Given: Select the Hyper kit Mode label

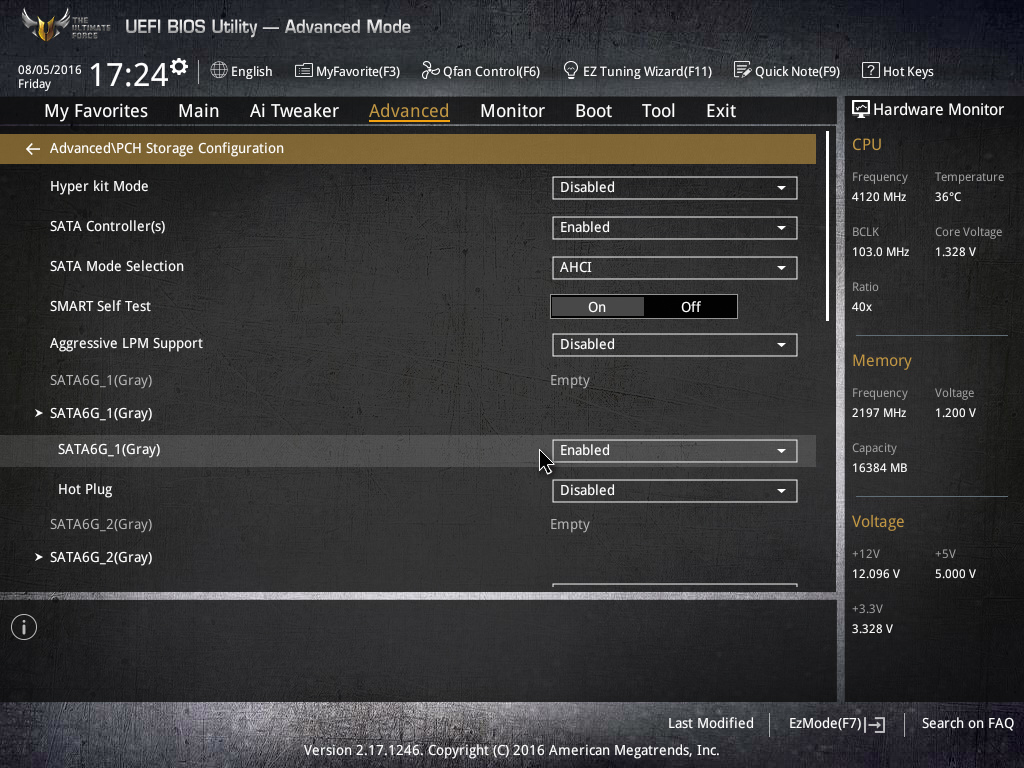Looking at the screenshot, I should coord(99,187).
